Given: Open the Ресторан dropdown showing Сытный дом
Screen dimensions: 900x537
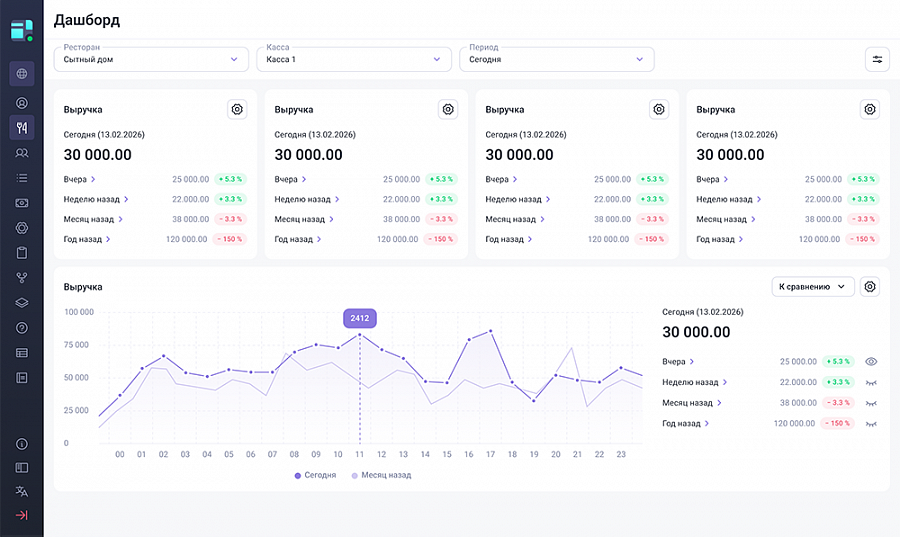Looking at the screenshot, I should click(x=151, y=59).
